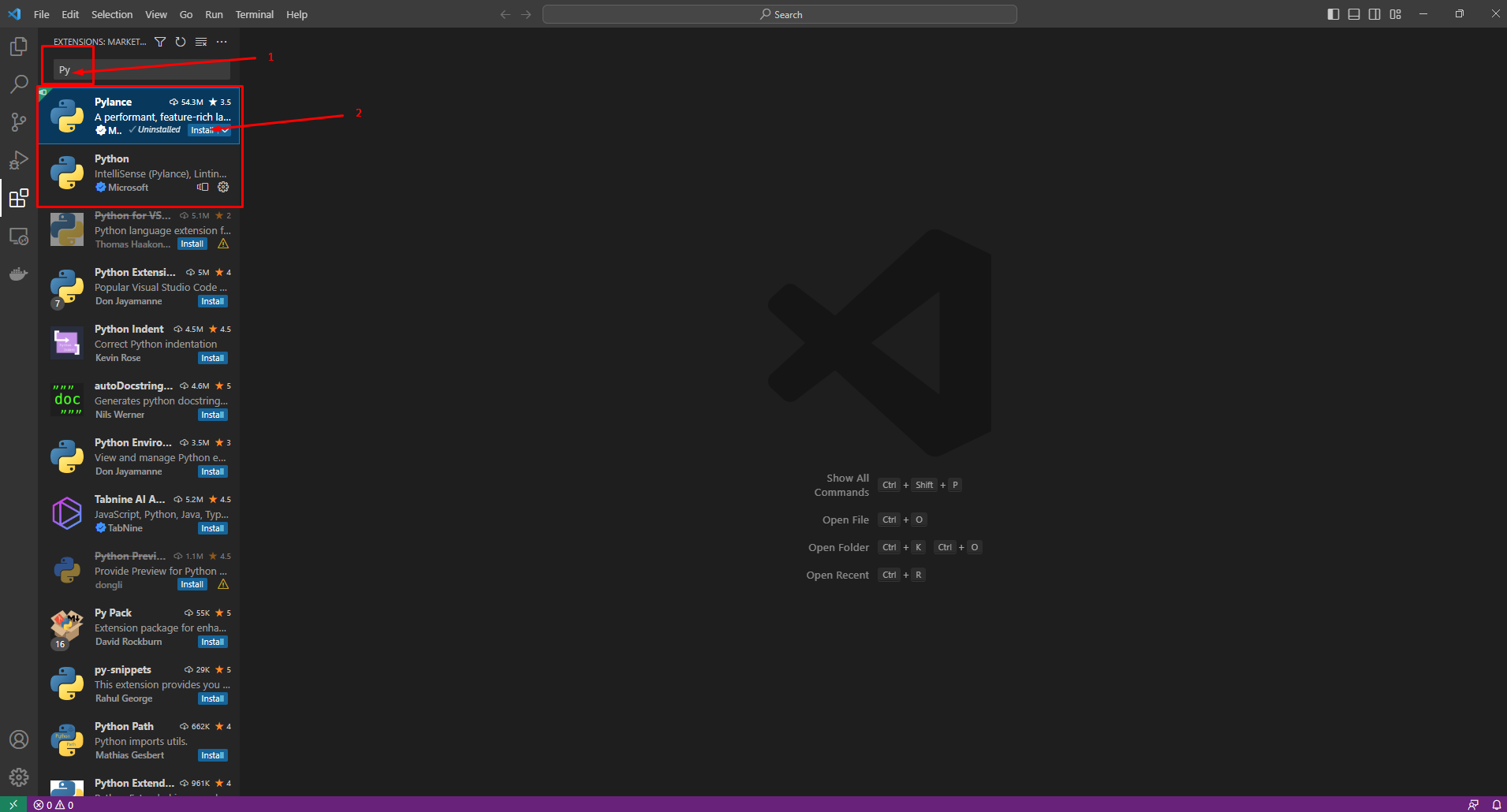Click the Python Path extension thumbnail
Screen dimensions: 1507x812
67,741
